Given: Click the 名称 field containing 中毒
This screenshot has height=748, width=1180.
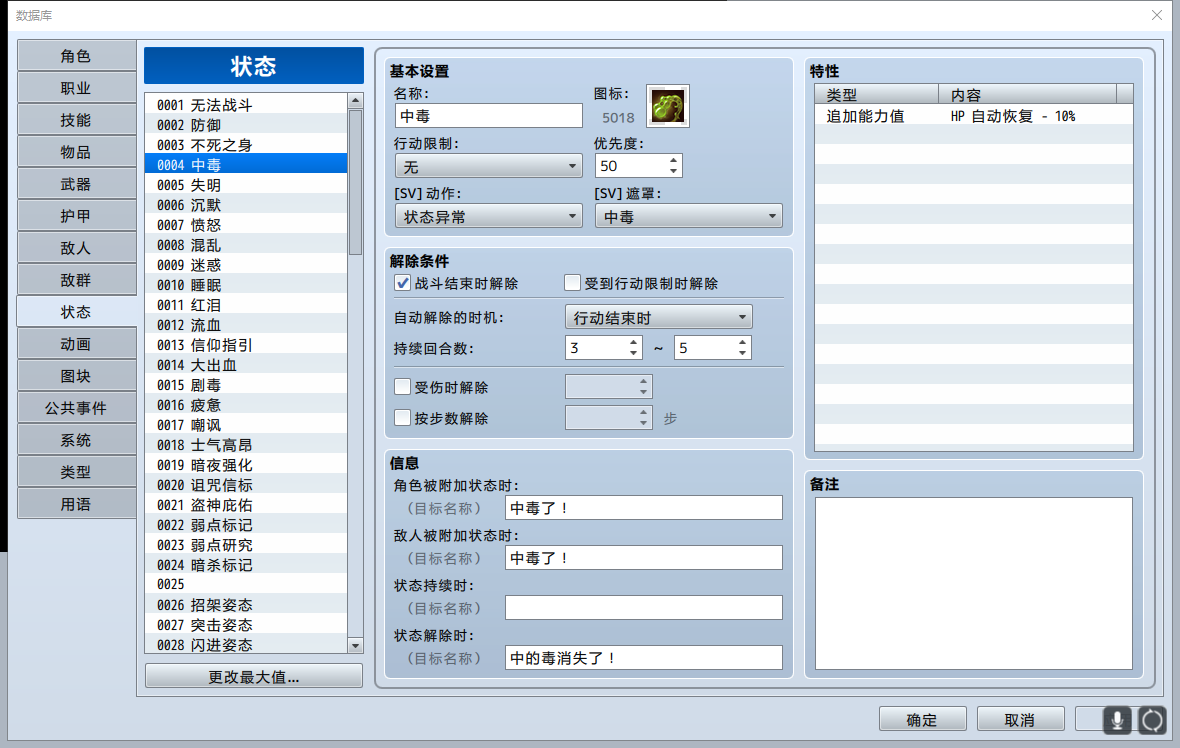Looking at the screenshot, I should tap(488, 116).
